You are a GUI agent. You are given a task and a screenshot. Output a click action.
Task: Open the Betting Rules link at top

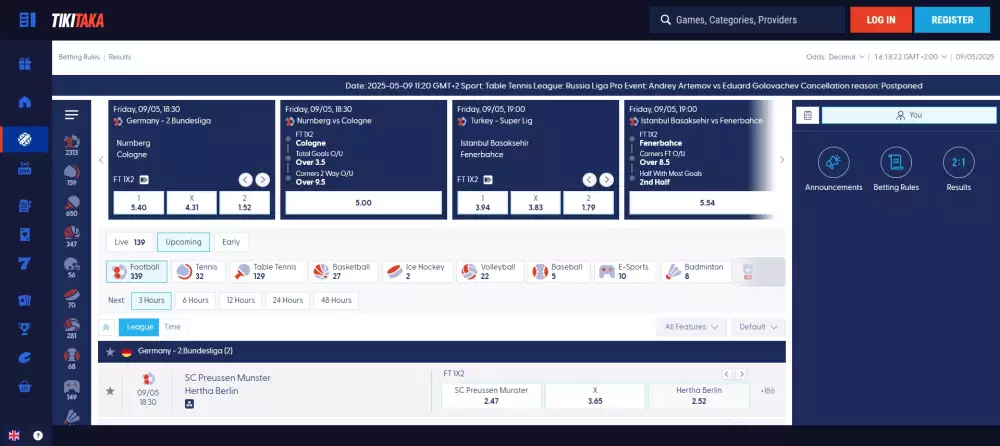pyautogui.click(x=79, y=57)
